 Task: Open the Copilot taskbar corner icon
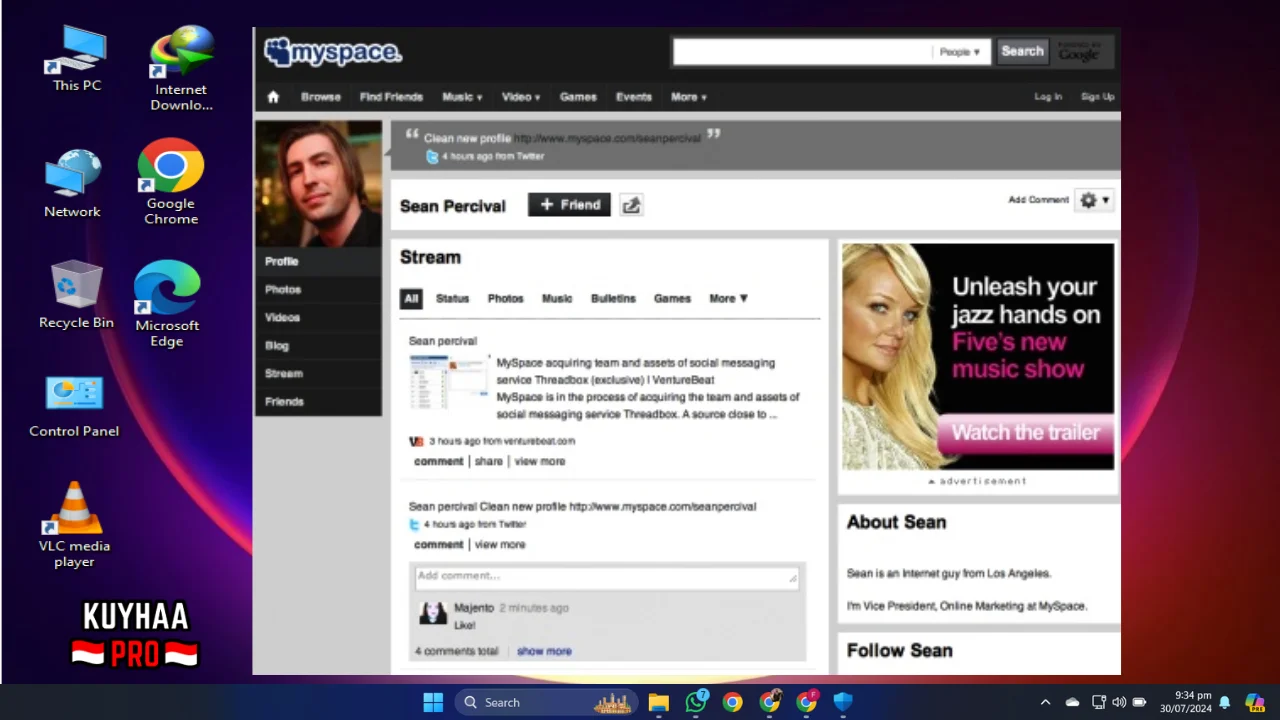(1255, 702)
